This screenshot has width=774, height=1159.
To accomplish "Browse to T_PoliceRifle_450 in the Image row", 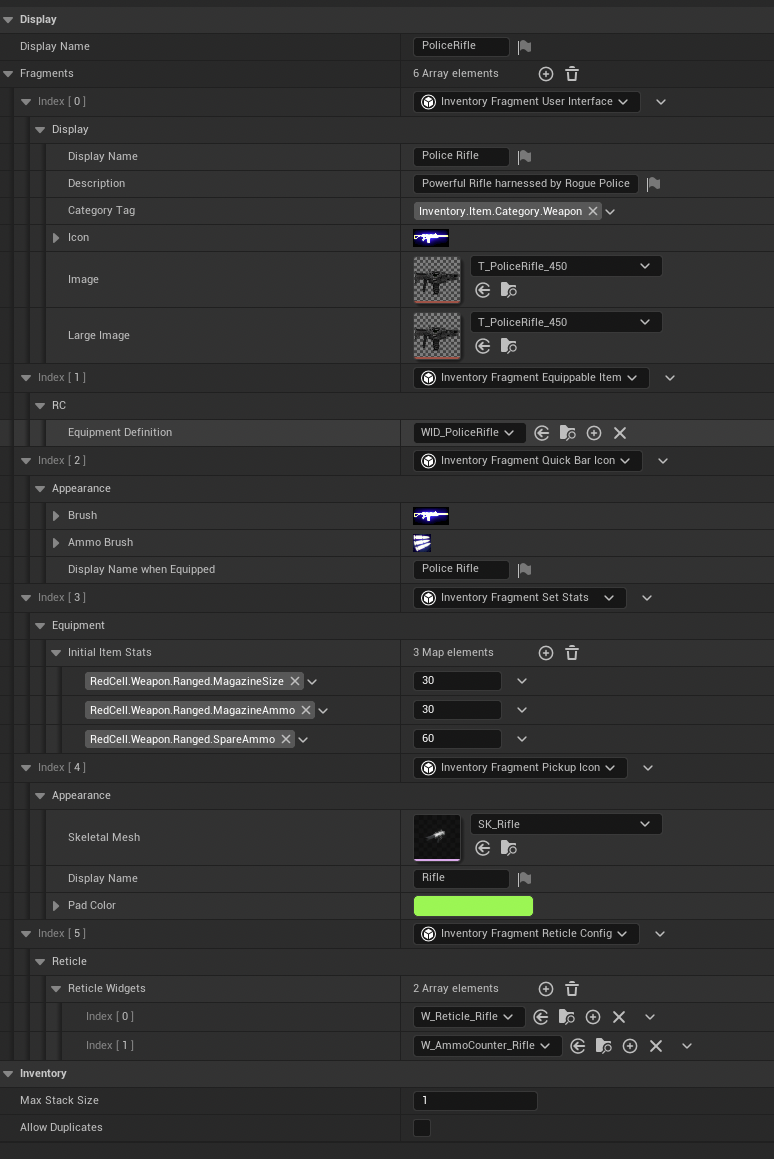I will [x=509, y=290].
